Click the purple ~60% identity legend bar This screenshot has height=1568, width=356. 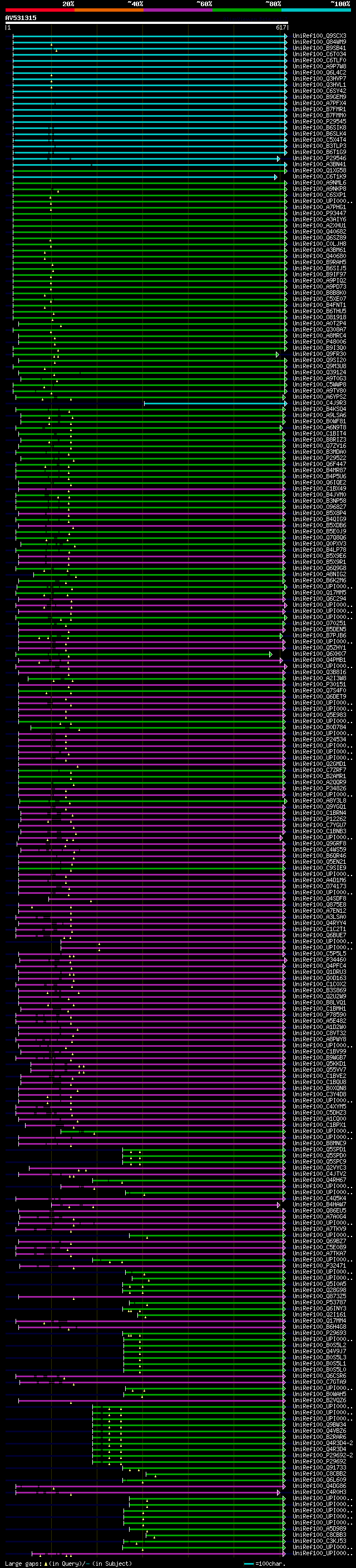pyautogui.click(x=177, y=10)
